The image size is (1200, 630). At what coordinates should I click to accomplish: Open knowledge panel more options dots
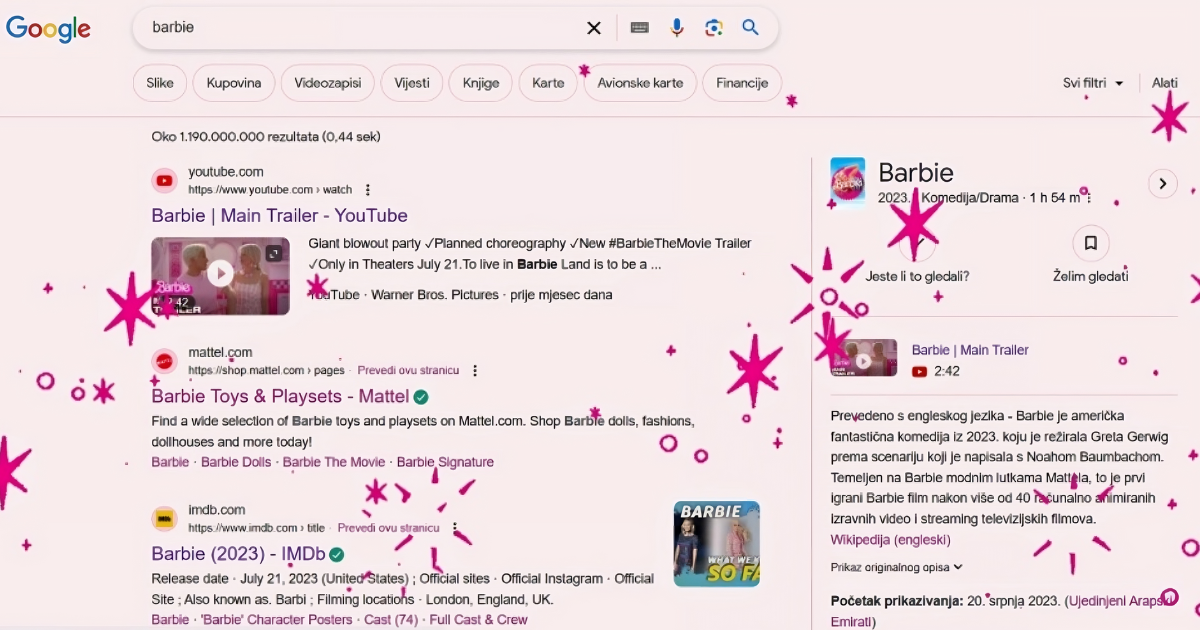(1090, 198)
